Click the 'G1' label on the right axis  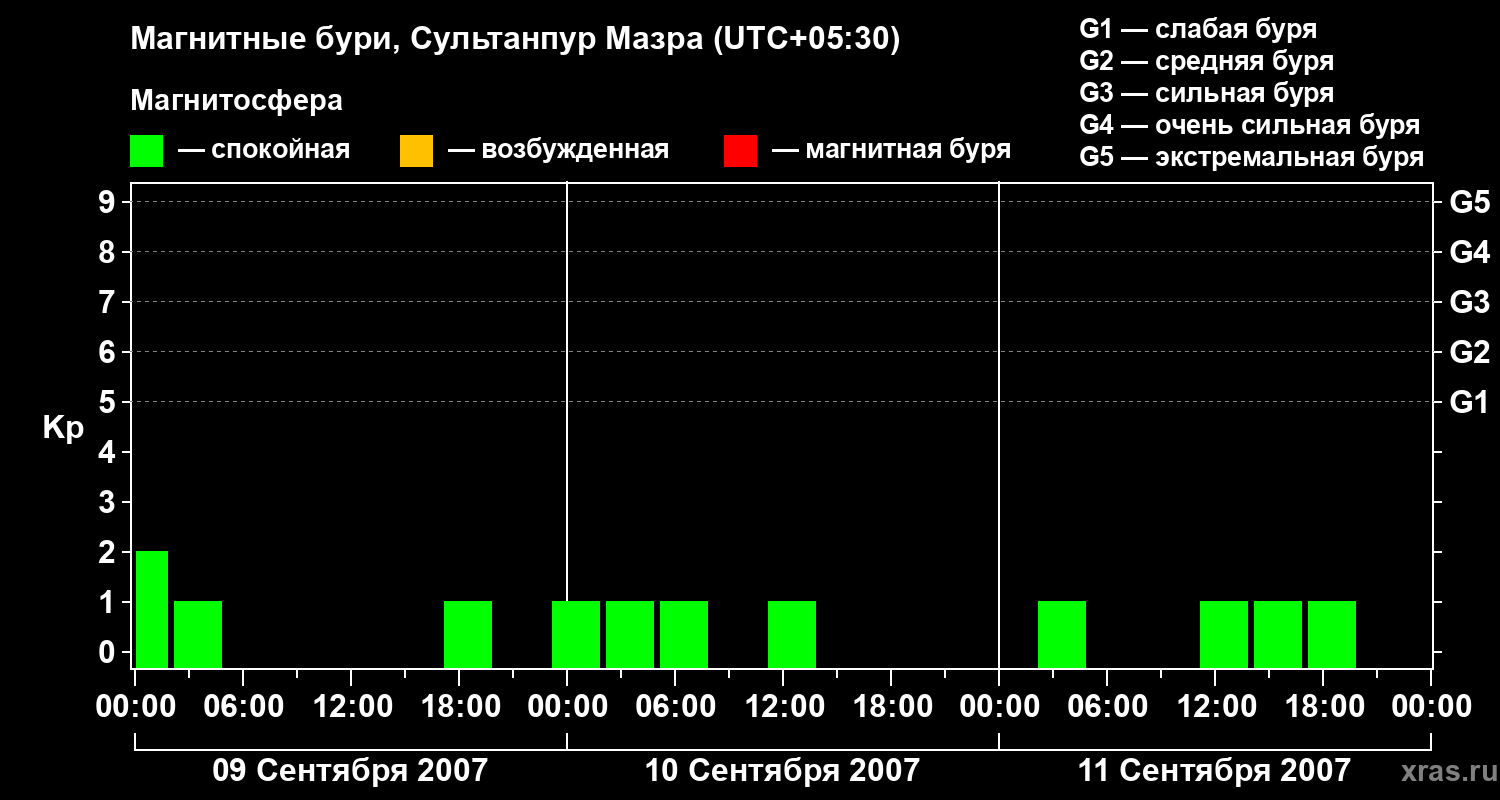tap(1470, 402)
